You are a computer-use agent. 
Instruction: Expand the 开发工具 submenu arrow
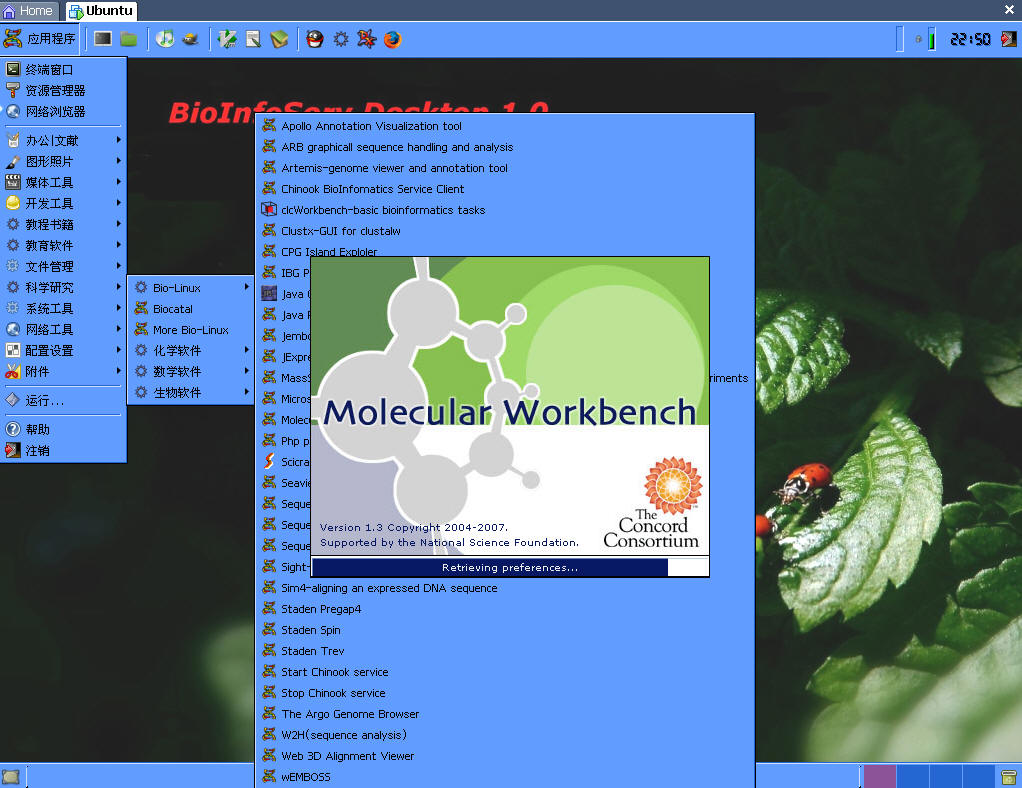tap(119, 203)
